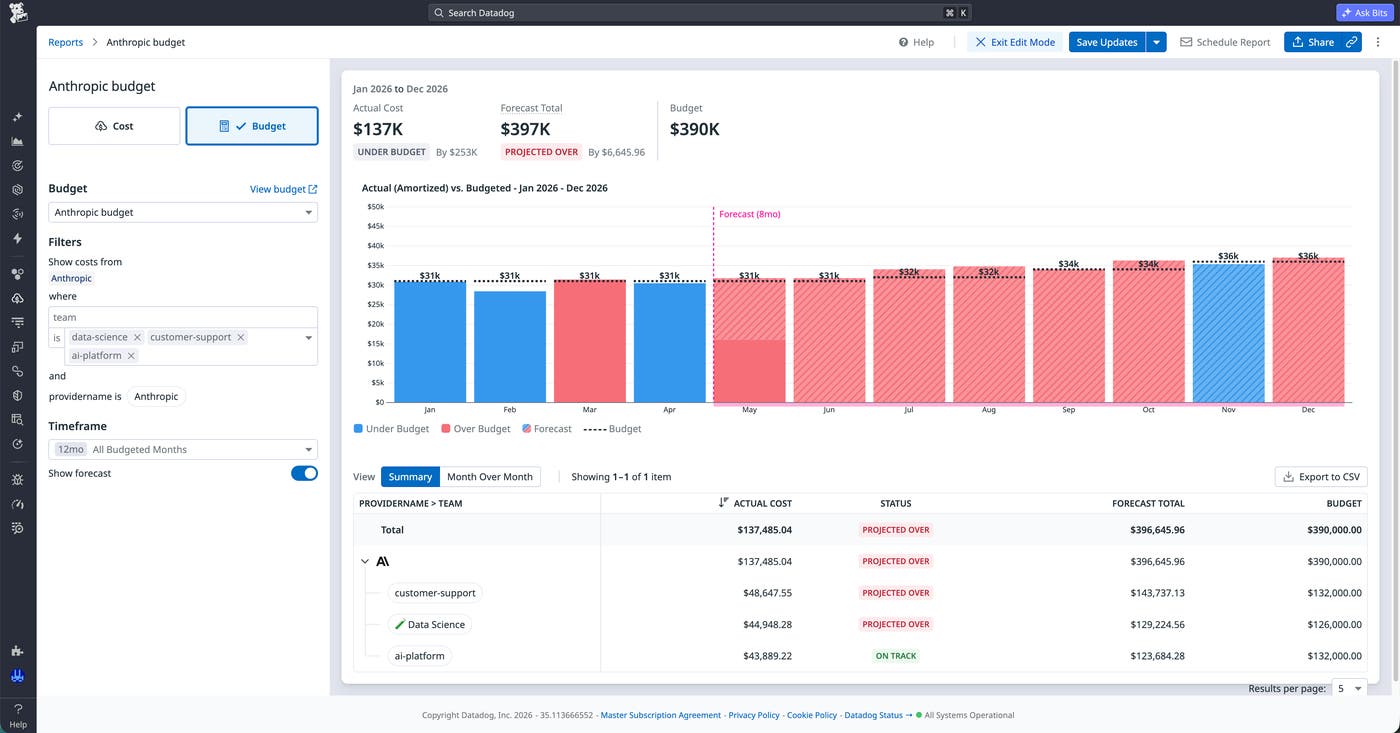This screenshot has height=733, width=1400.
Task: Click the March over-budget bar
Action: point(590,341)
